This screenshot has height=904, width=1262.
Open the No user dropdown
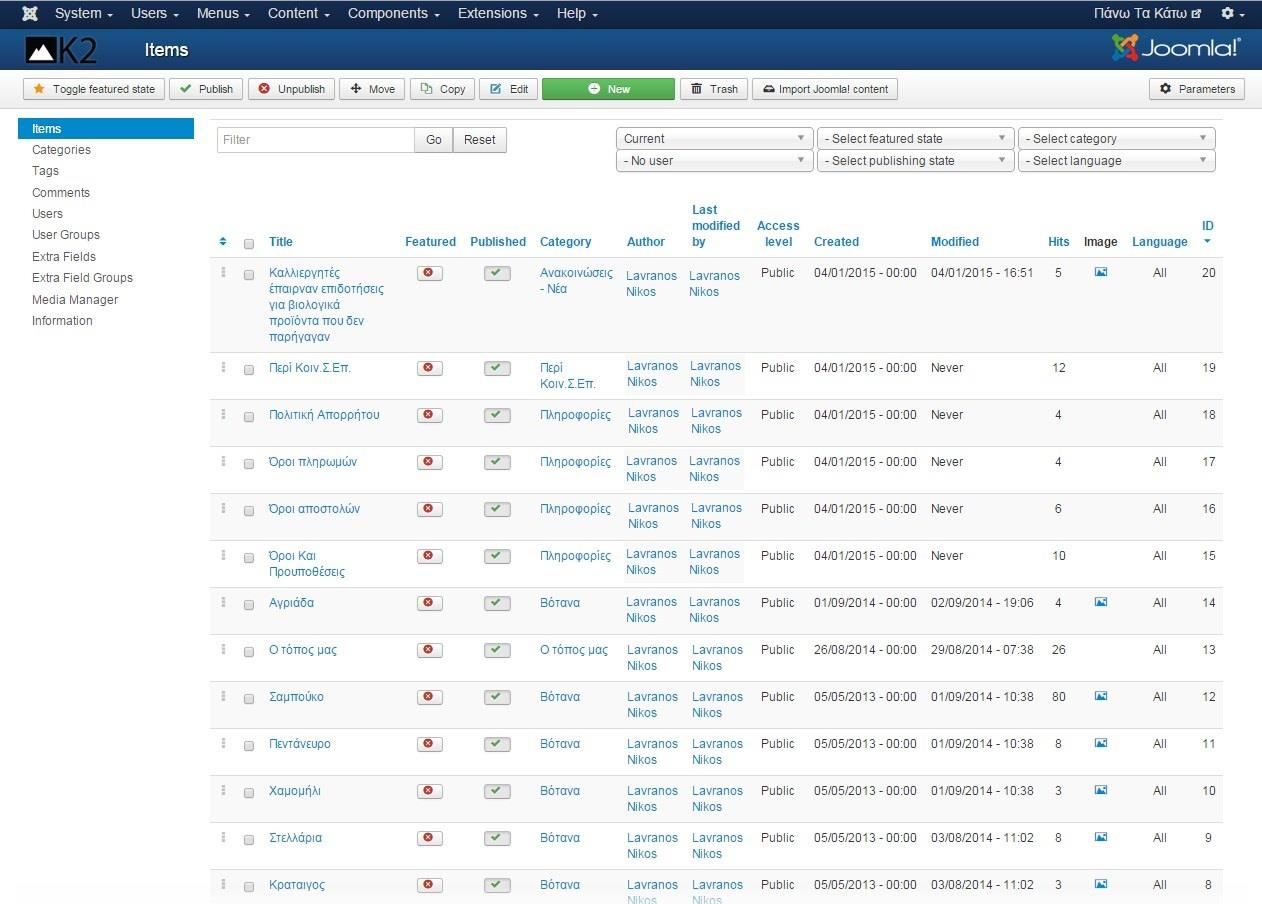[715, 161]
